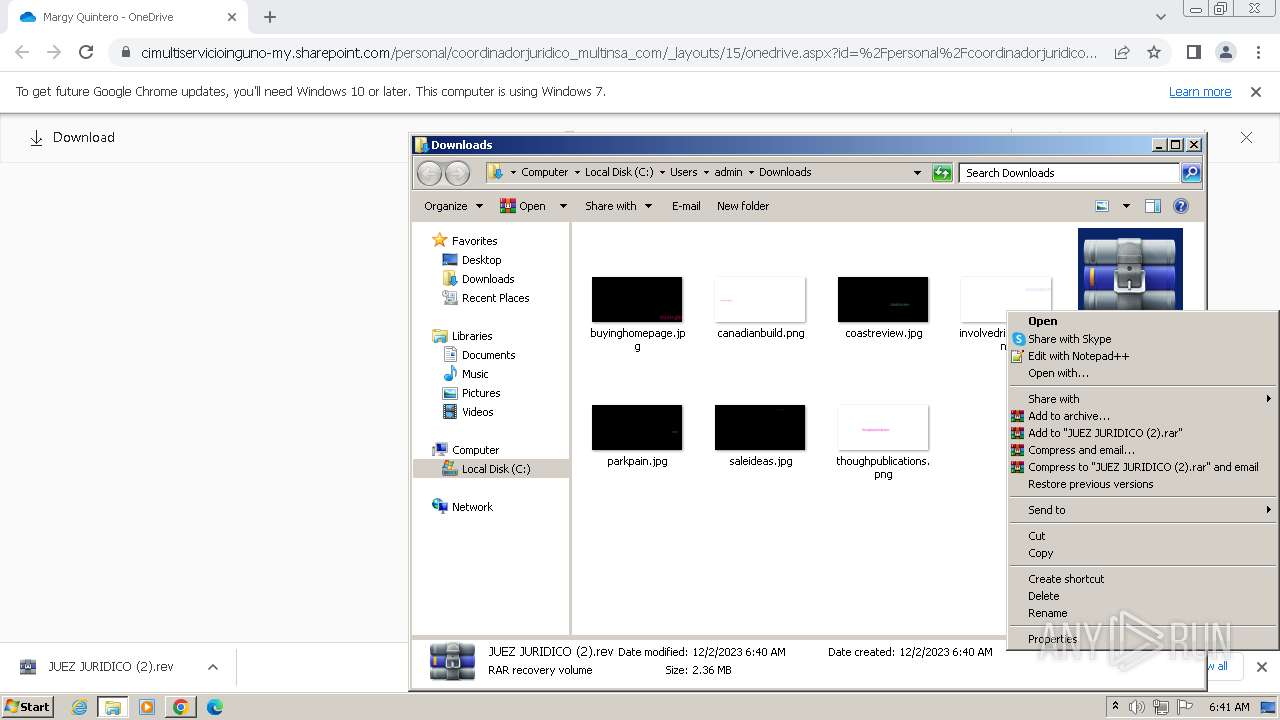Click Explorer forward navigation arrow

pos(457,173)
